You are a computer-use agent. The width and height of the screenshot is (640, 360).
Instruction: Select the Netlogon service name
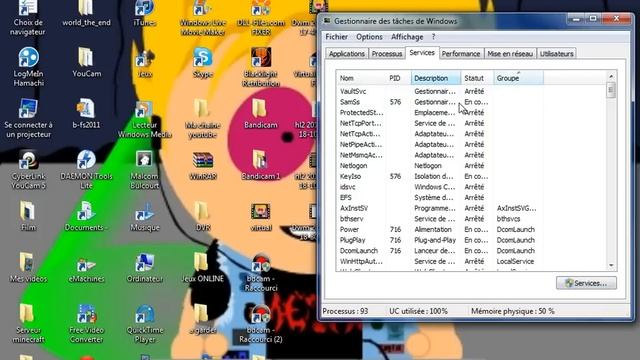tap(353, 166)
